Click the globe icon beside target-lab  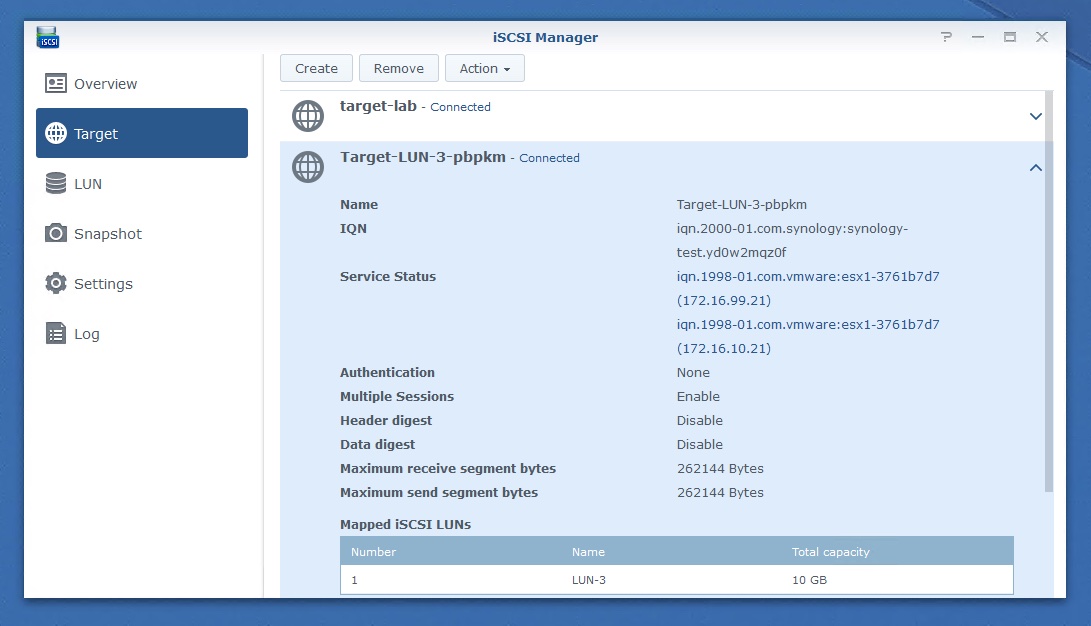[308, 116]
